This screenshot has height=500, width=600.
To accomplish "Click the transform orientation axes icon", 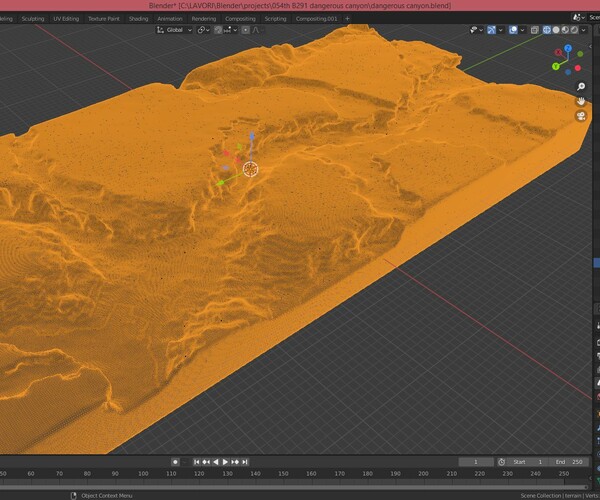I will (160, 30).
